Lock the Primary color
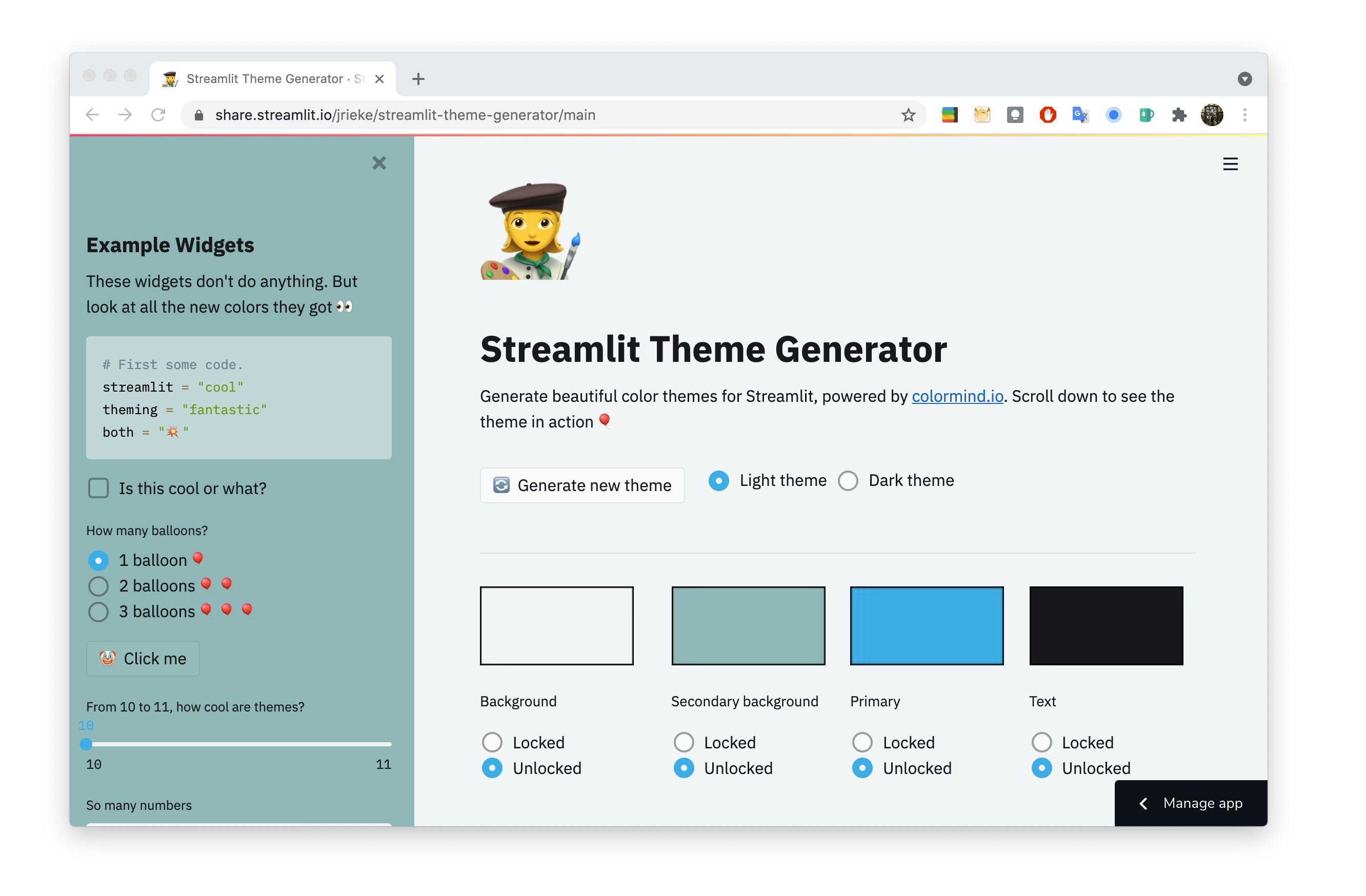 coord(862,742)
